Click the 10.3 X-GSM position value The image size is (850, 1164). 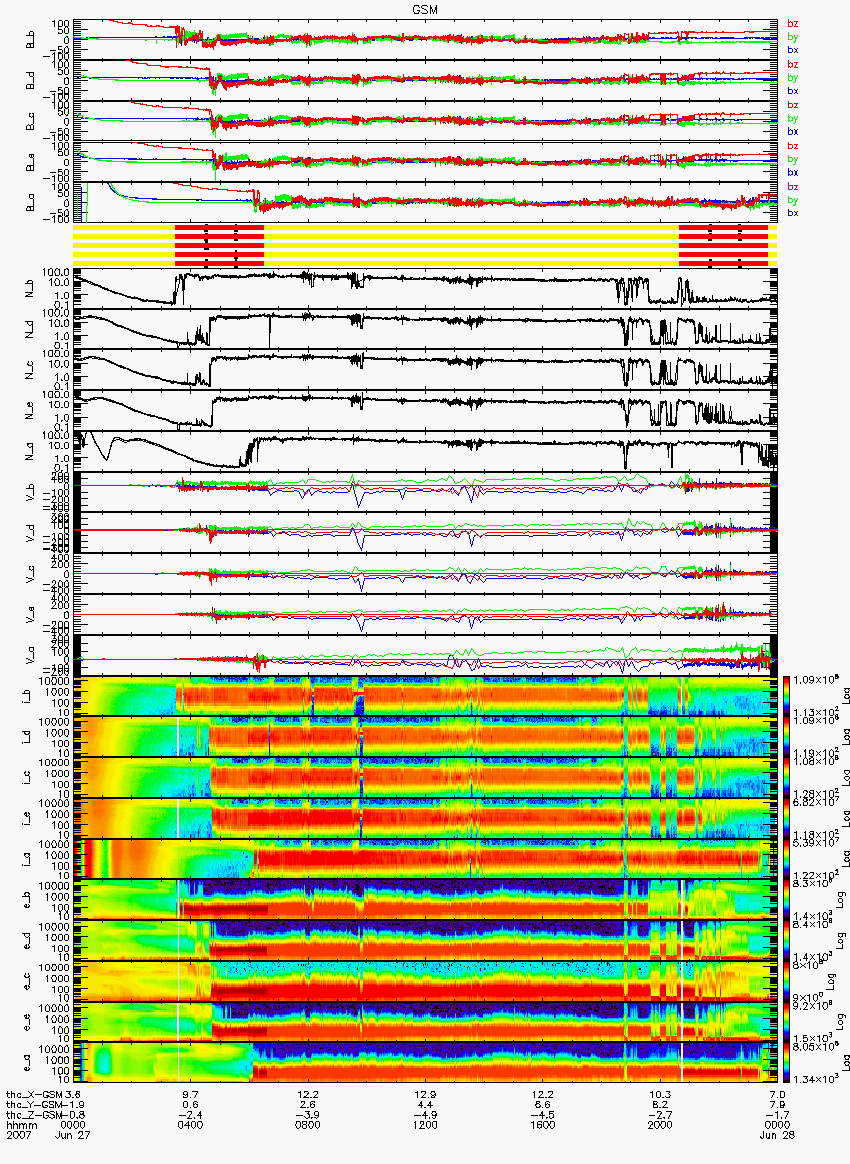click(x=660, y=1095)
